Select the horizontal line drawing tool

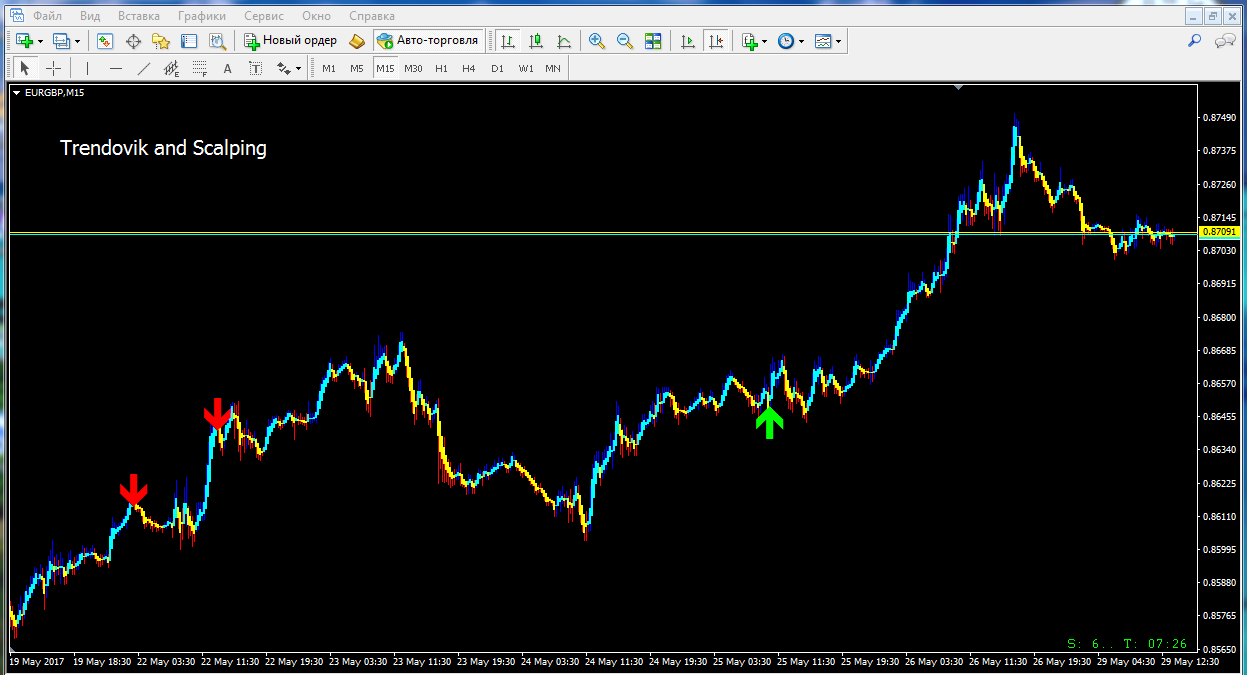[x=115, y=68]
